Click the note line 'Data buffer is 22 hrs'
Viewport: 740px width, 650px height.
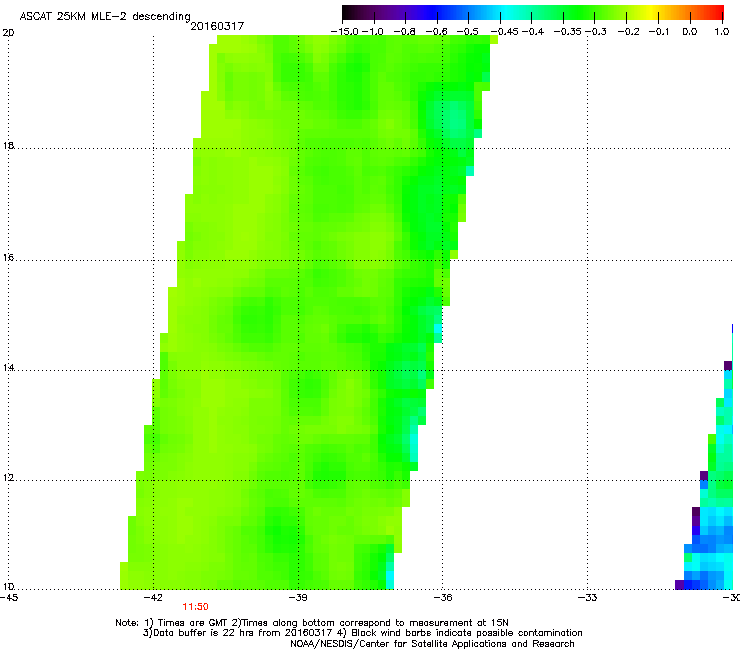click(x=362, y=633)
